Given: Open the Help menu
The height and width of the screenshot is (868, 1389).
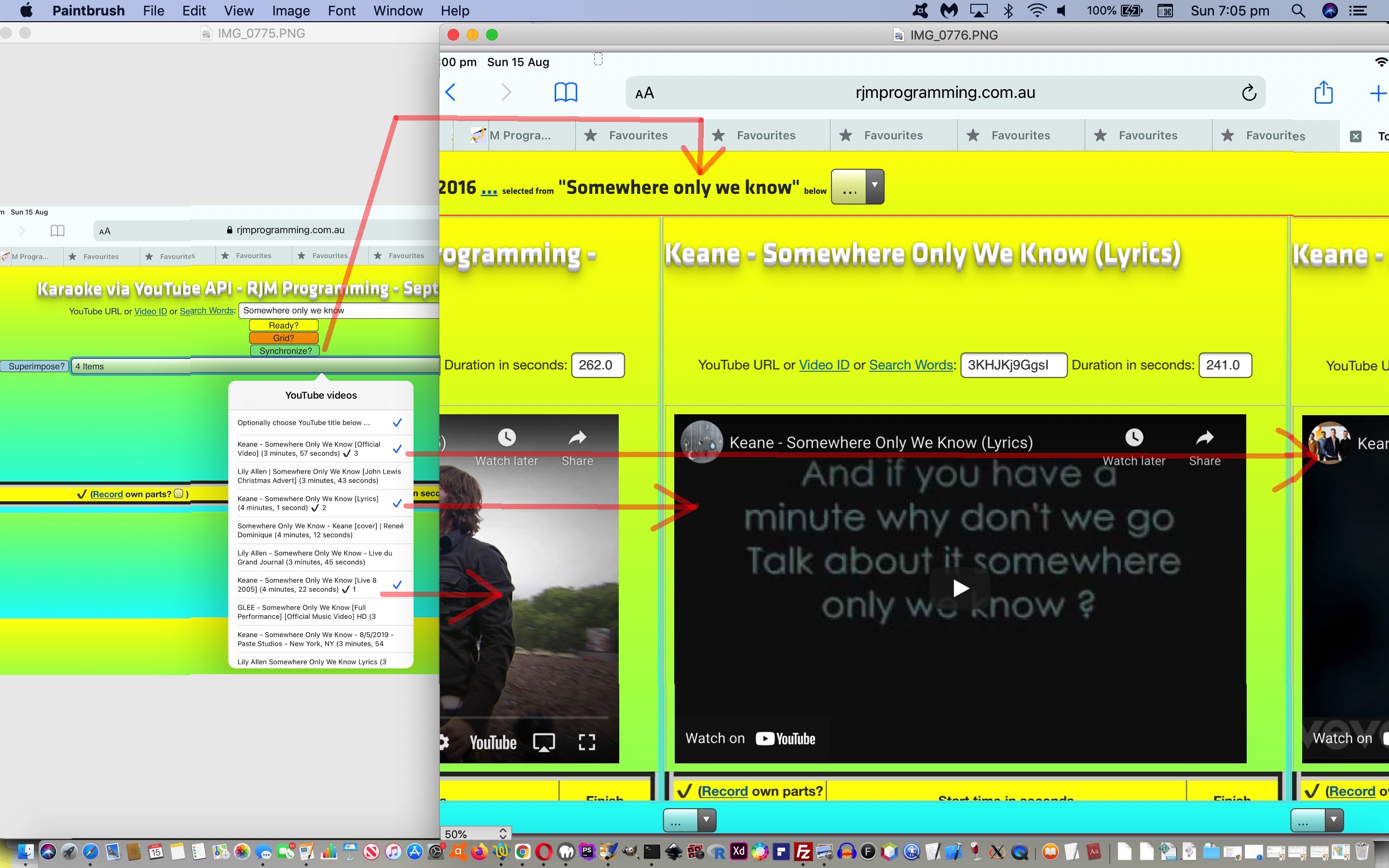Looking at the screenshot, I should click(455, 11).
